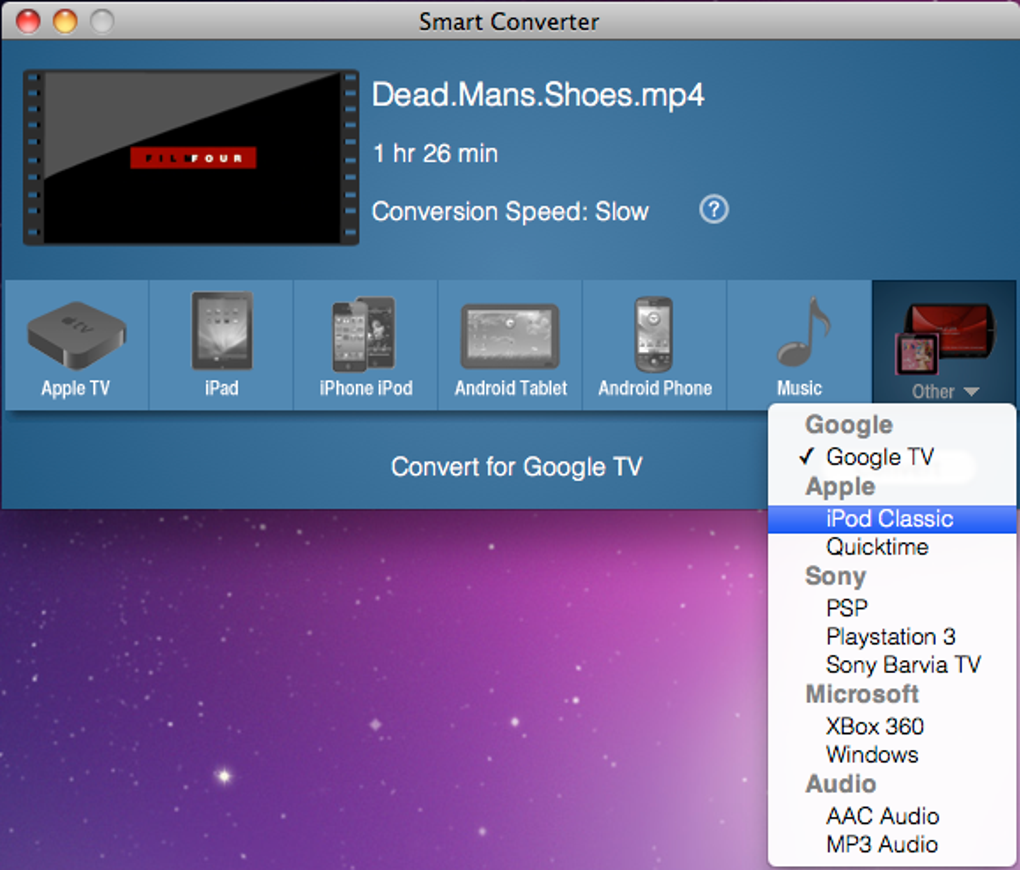Click the conversion speed help icon

(x=714, y=210)
